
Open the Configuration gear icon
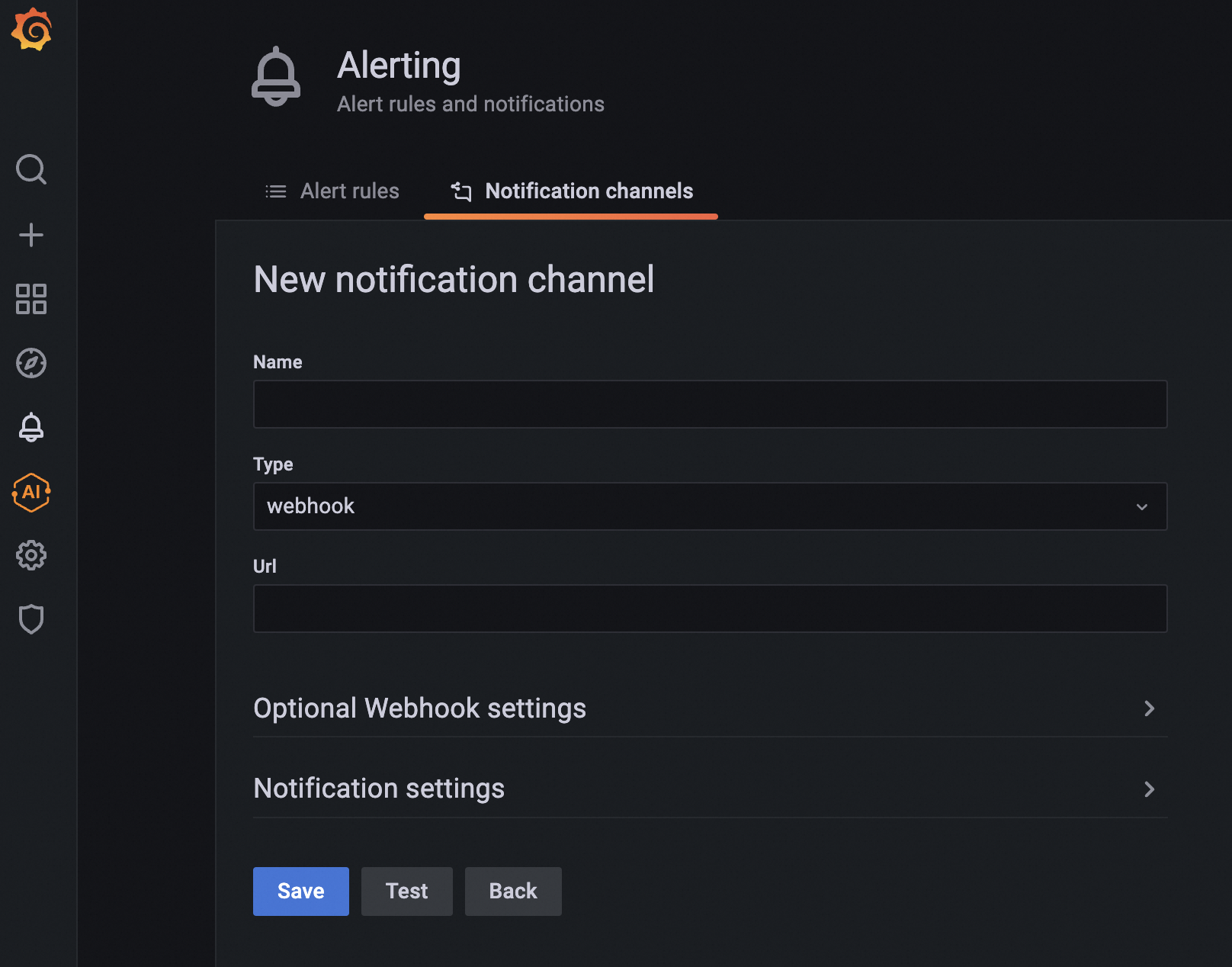click(31, 555)
